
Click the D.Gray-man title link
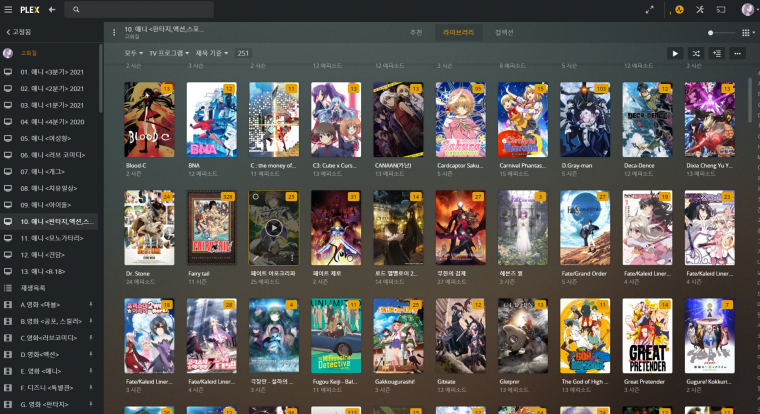coord(577,166)
